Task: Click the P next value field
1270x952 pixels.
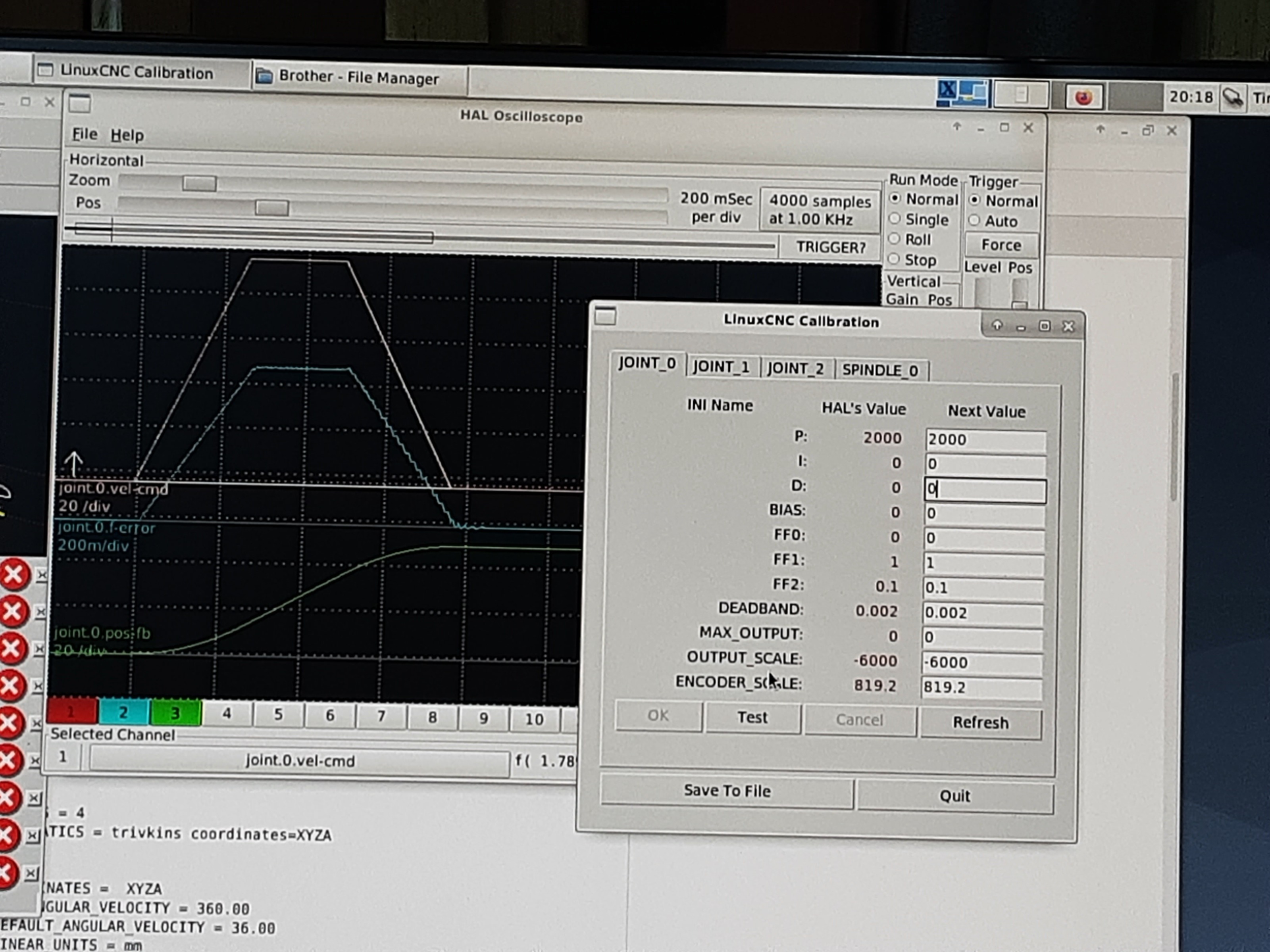Action: [x=985, y=440]
